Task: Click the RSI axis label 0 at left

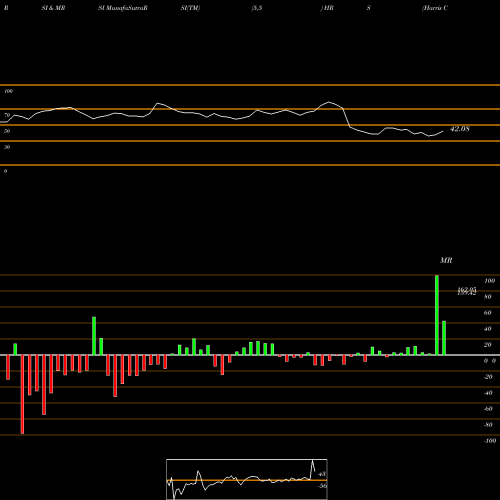Action: click(5, 171)
